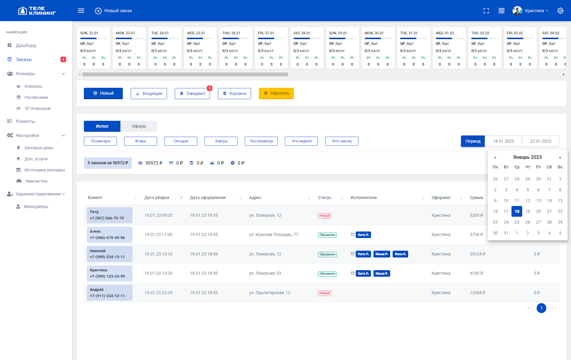Click the Входящие button

[x=149, y=94]
